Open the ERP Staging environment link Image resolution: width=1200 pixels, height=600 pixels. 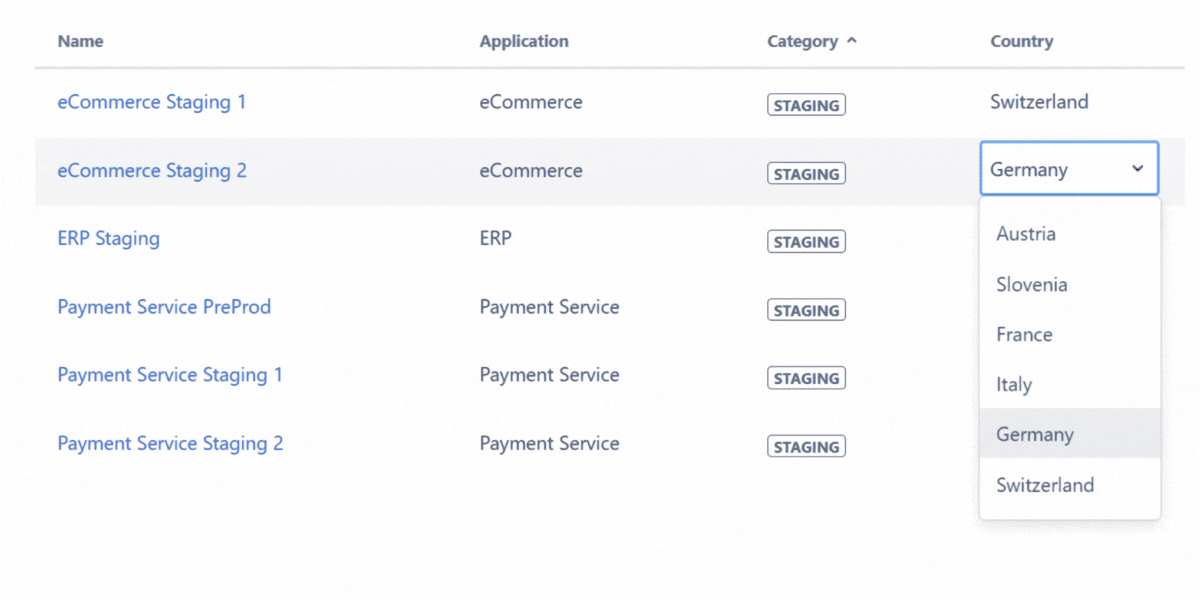[108, 239]
